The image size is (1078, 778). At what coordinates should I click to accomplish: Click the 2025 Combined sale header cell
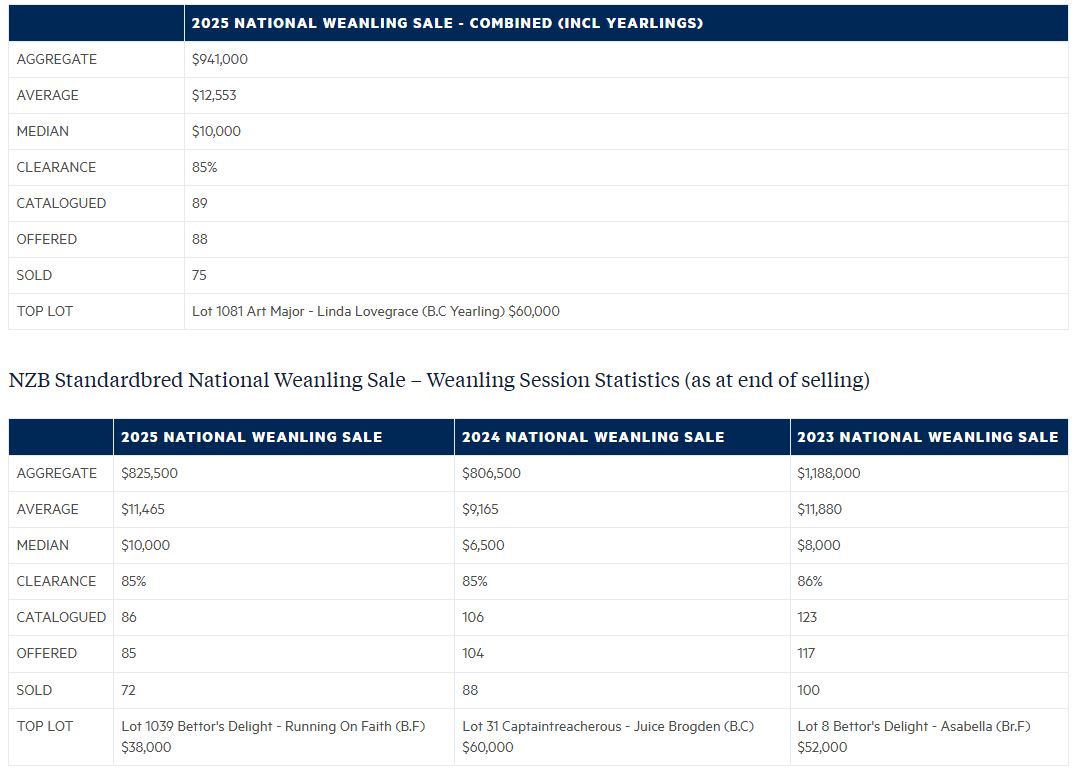pyautogui.click(x=447, y=23)
